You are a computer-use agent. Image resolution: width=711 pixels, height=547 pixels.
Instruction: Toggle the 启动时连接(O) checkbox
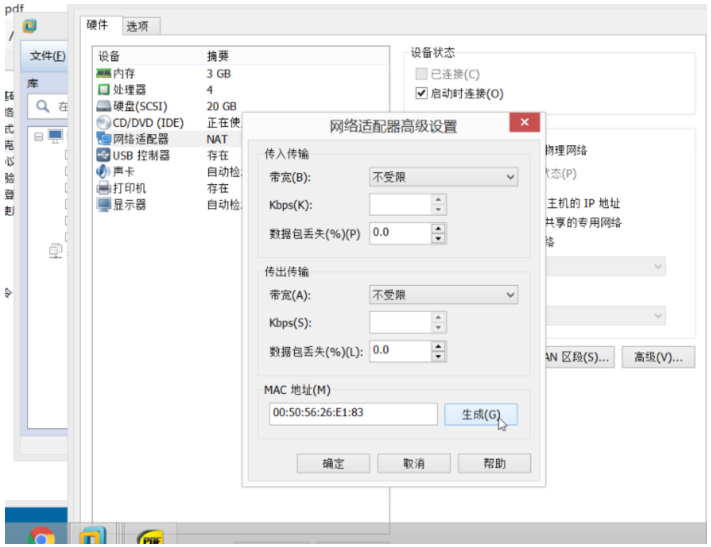[x=421, y=93]
